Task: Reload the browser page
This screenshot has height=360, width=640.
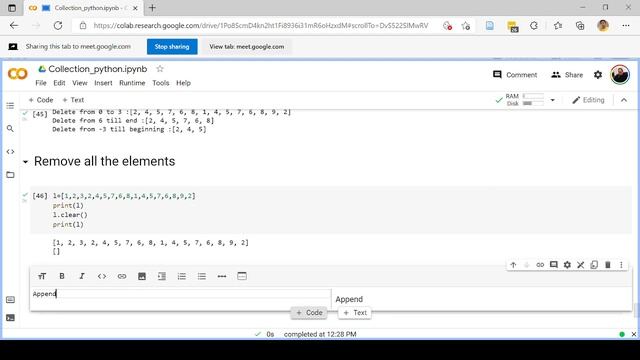Action: (x=58, y=26)
